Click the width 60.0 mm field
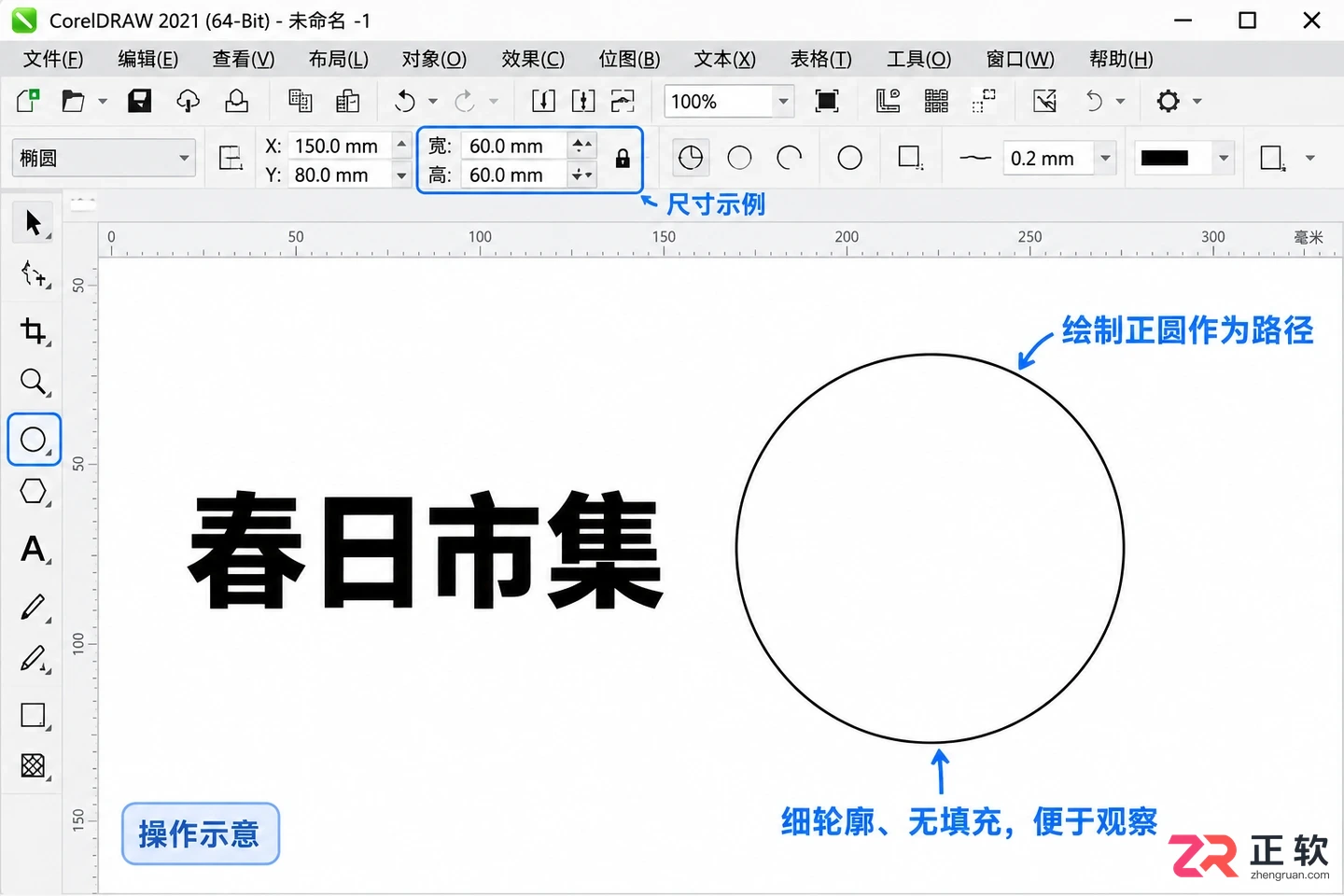Image resolution: width=1344 pixels, height=896 pixels. [x=513, y=146]
